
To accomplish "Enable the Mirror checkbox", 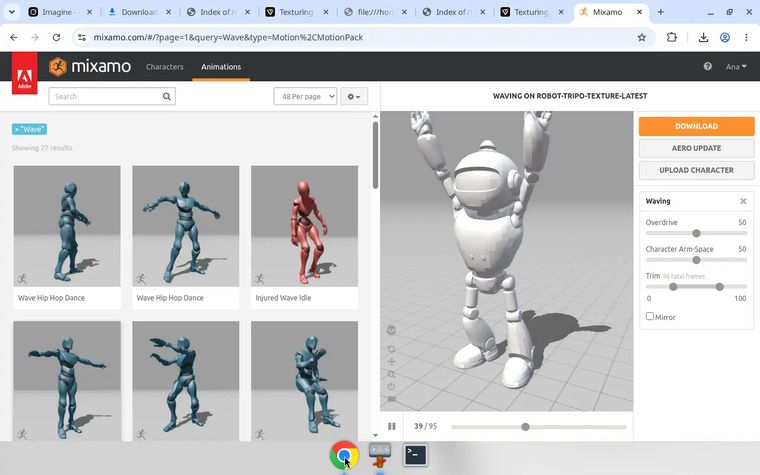I will pyautogui.click(x=650, y=316).
